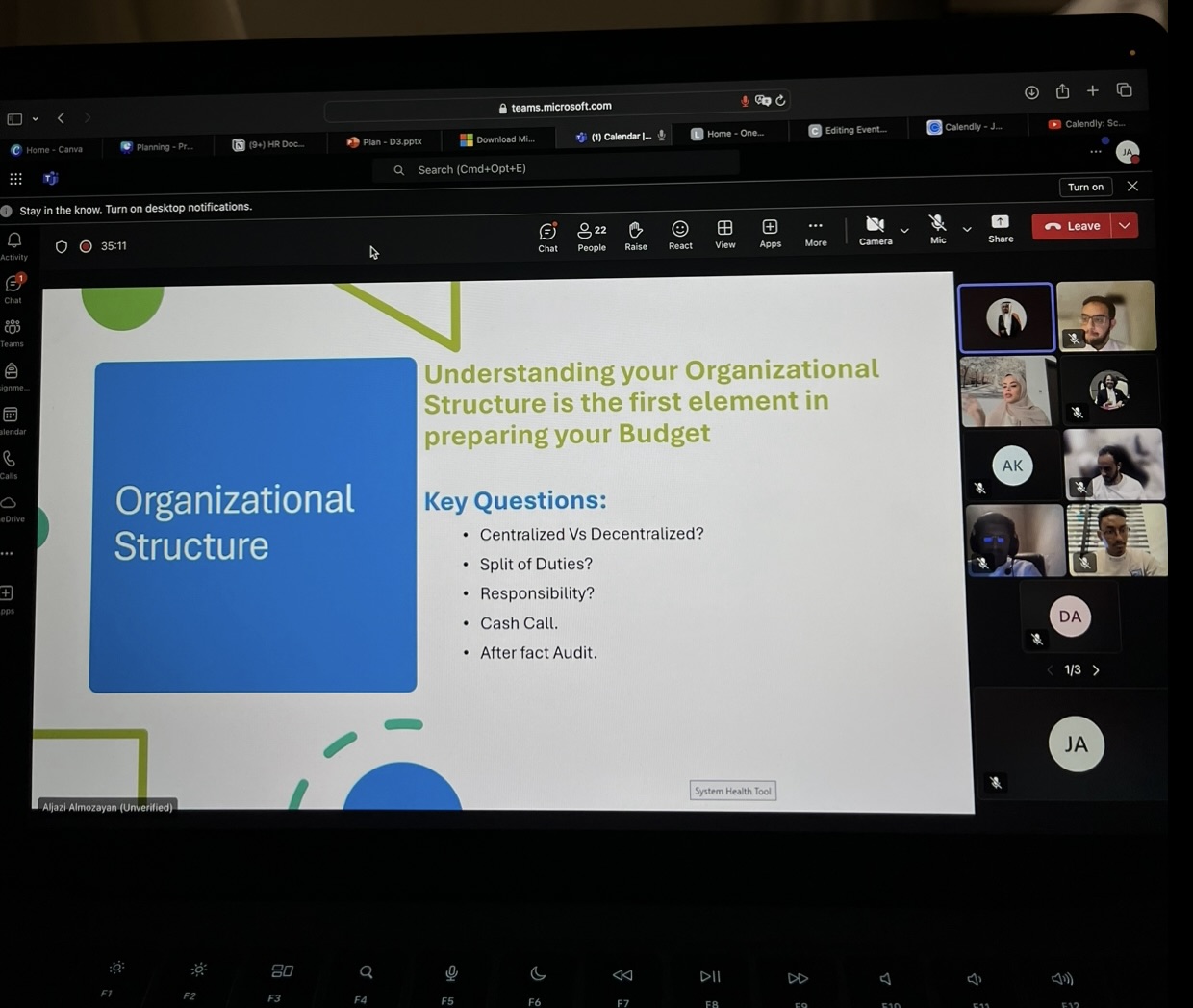
Task: Open the dropdown arrow beside Leave
Action: [1124, 225]
